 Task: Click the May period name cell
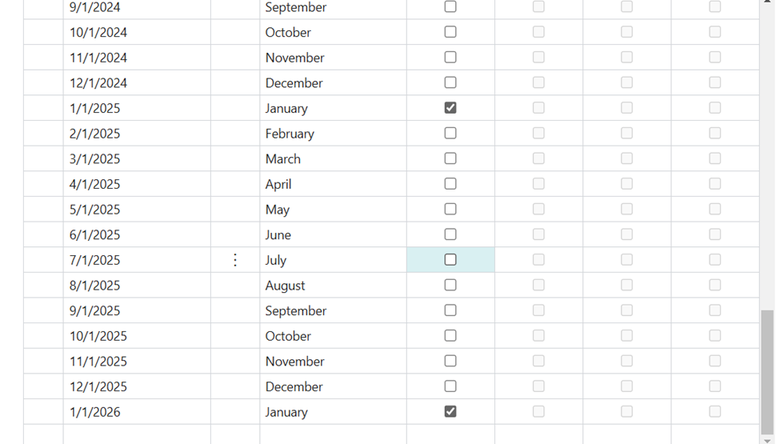tap(333, 209)
